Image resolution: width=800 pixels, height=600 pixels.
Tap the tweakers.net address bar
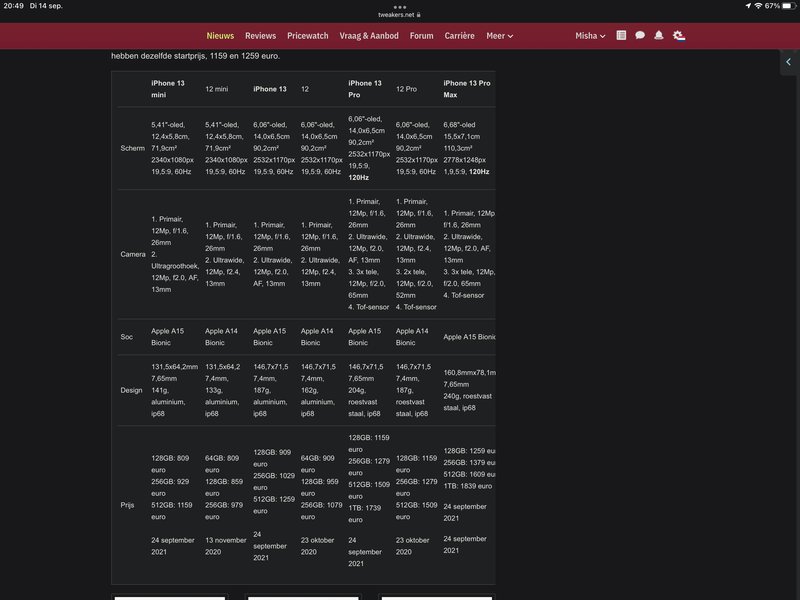[x=399, y=15]
